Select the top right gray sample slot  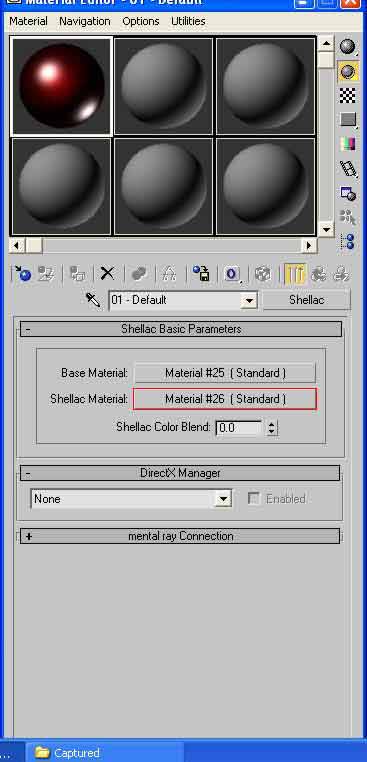(265, 86)
